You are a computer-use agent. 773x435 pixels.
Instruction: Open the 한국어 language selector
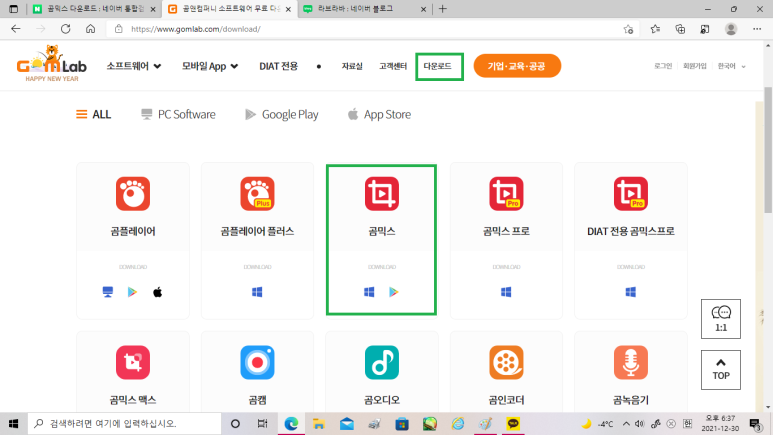732,66
